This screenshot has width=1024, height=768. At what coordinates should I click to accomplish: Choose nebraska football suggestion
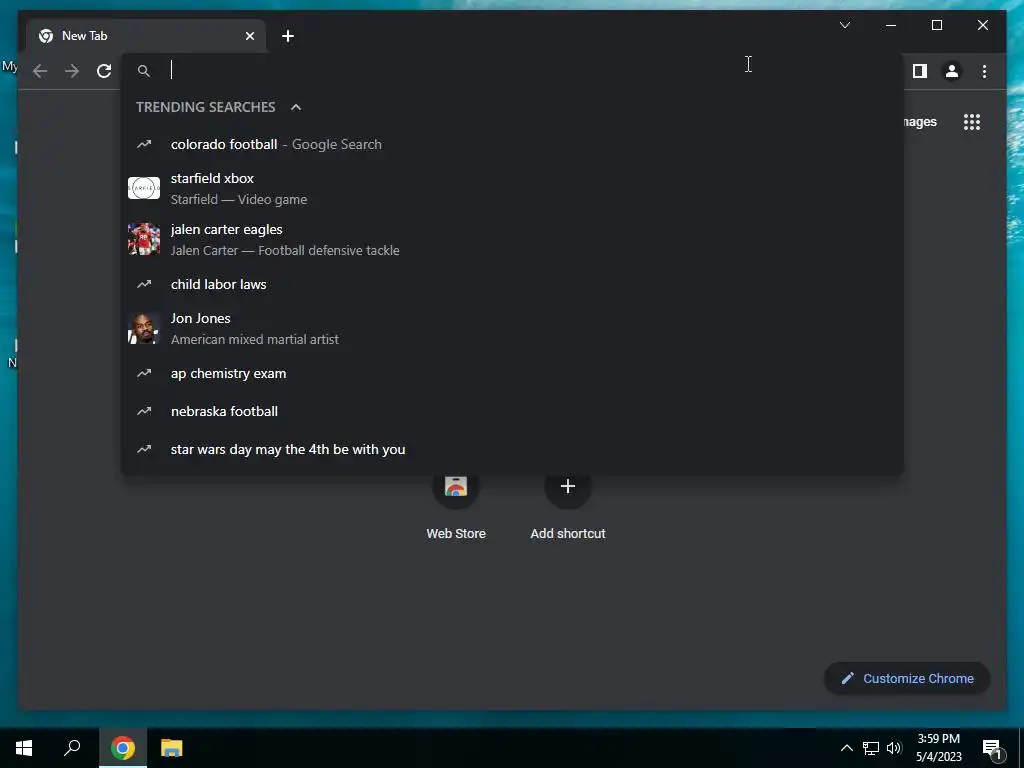[x=512, y=411]
